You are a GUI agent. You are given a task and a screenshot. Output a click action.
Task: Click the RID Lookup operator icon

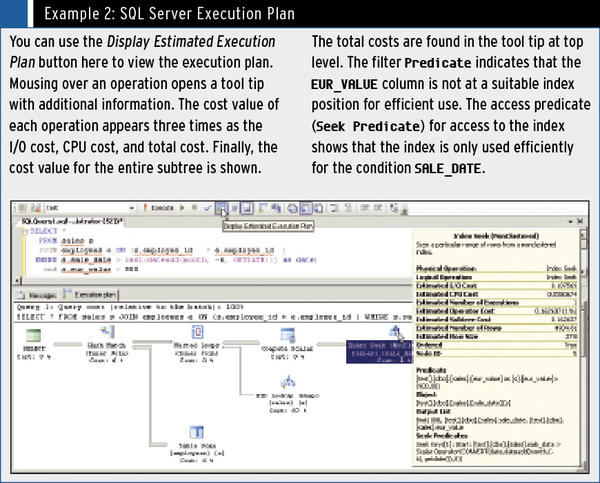tap(288, 382)
